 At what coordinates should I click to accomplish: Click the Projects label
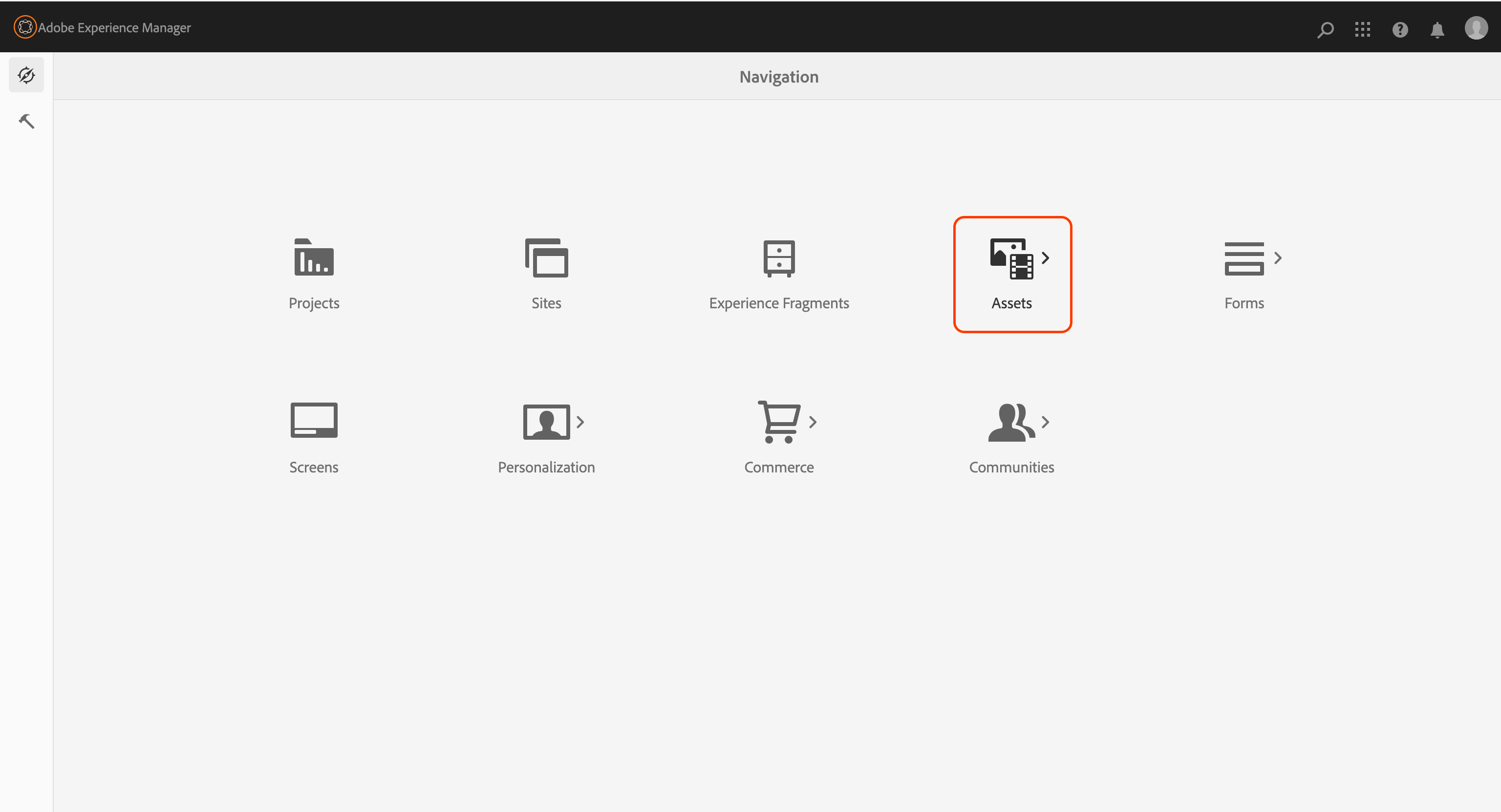(x=314, y=303)
